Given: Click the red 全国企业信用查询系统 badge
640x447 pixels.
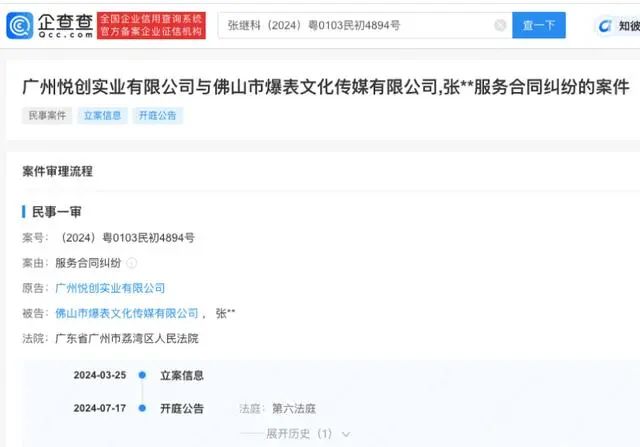Looking at the screenshot, I should (151, 25).
